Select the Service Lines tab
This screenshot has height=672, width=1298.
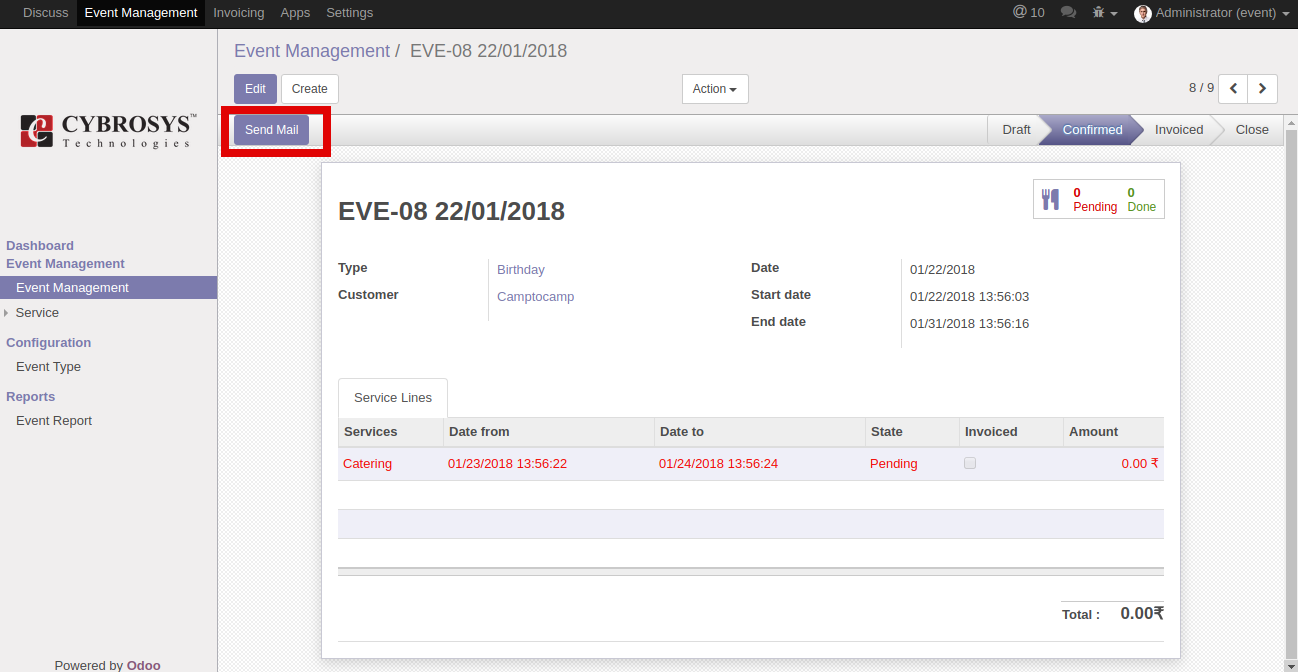tap(393, 398)
